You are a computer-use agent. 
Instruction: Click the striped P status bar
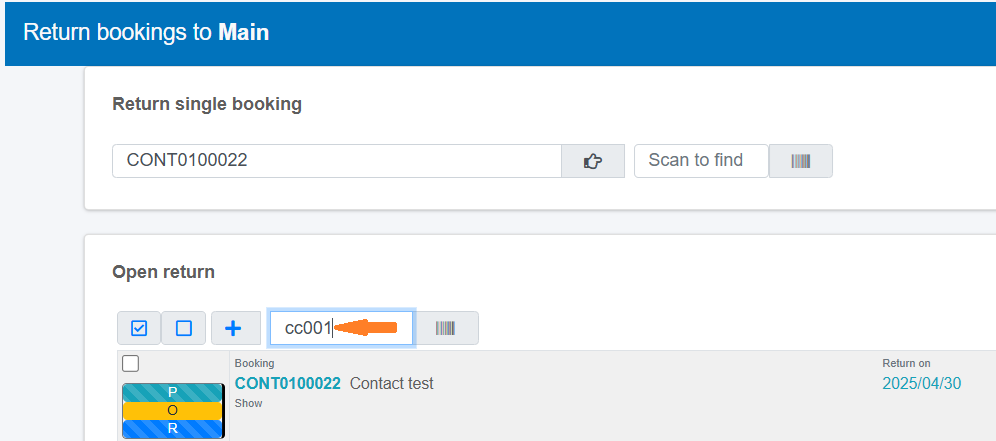point(172,392)
